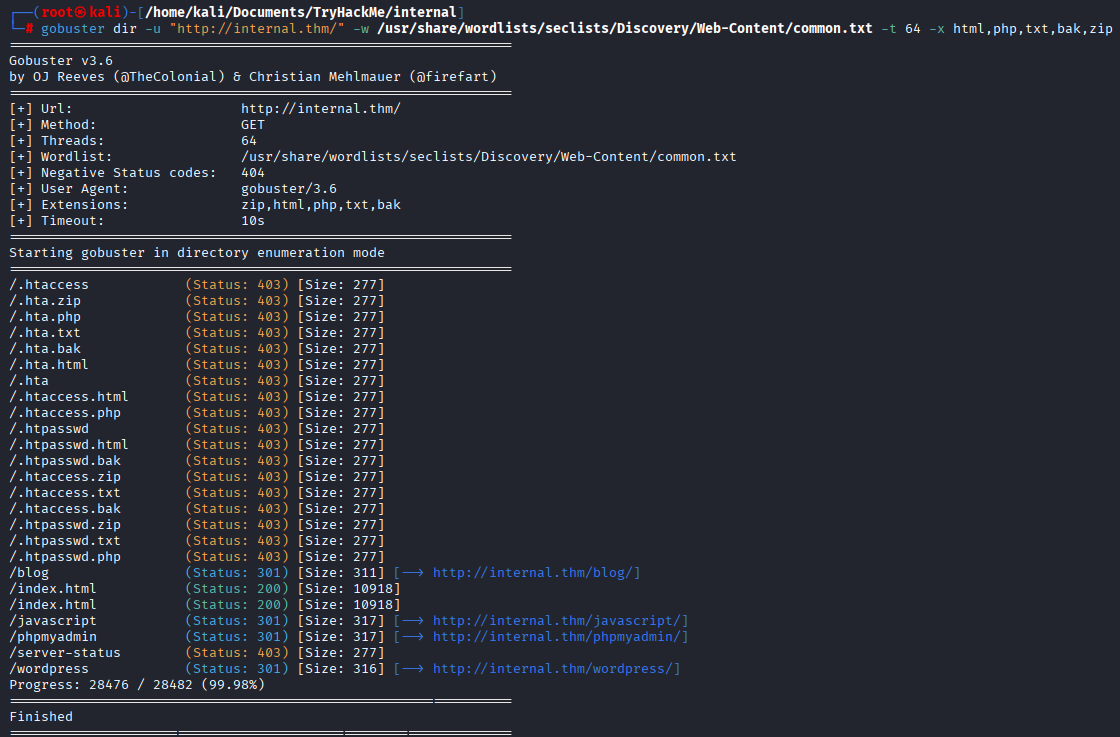The height and width of the screenshot is (737, 1120).
Task: Click the /phpmyadmin result path
Action: click(x=53, y=636)
